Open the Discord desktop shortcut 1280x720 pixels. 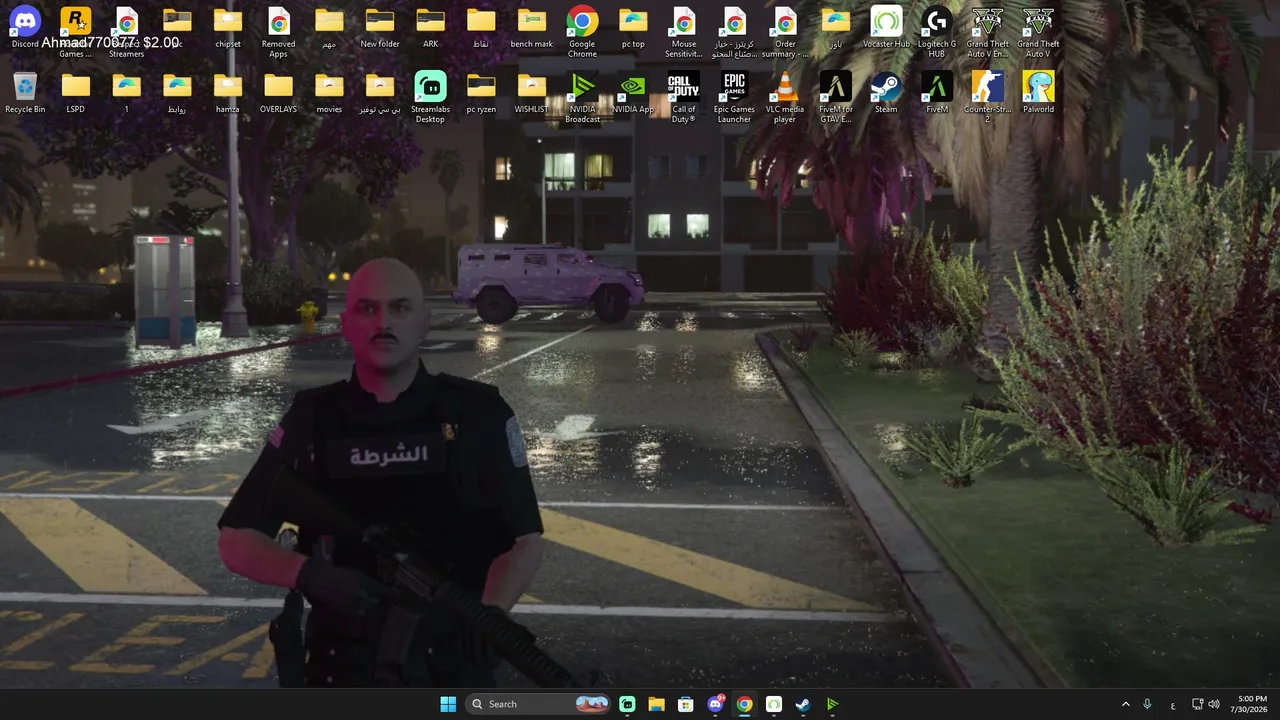pos(25,27)
